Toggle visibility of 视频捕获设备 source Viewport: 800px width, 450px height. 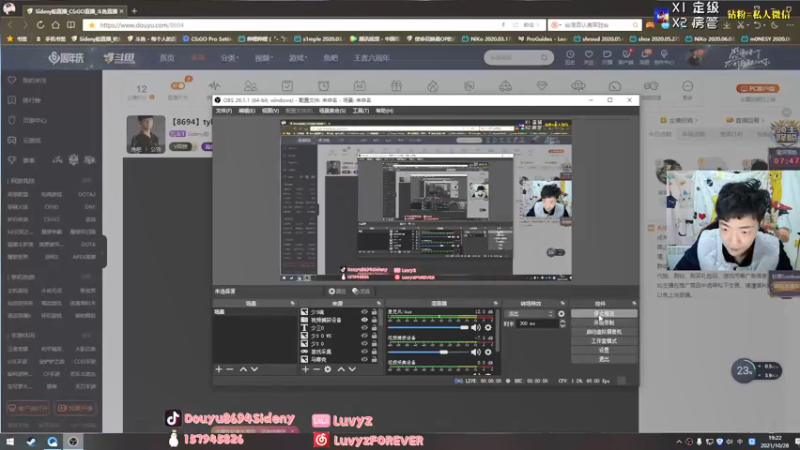pos(364,320)
